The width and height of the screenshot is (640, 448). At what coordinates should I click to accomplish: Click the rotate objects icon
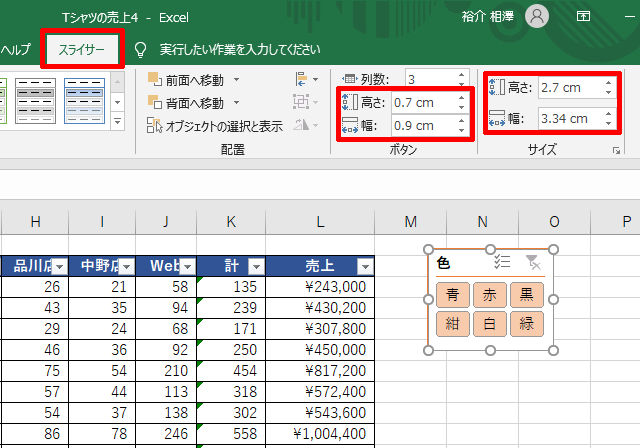pyautogui.click(x=305, y=125)
